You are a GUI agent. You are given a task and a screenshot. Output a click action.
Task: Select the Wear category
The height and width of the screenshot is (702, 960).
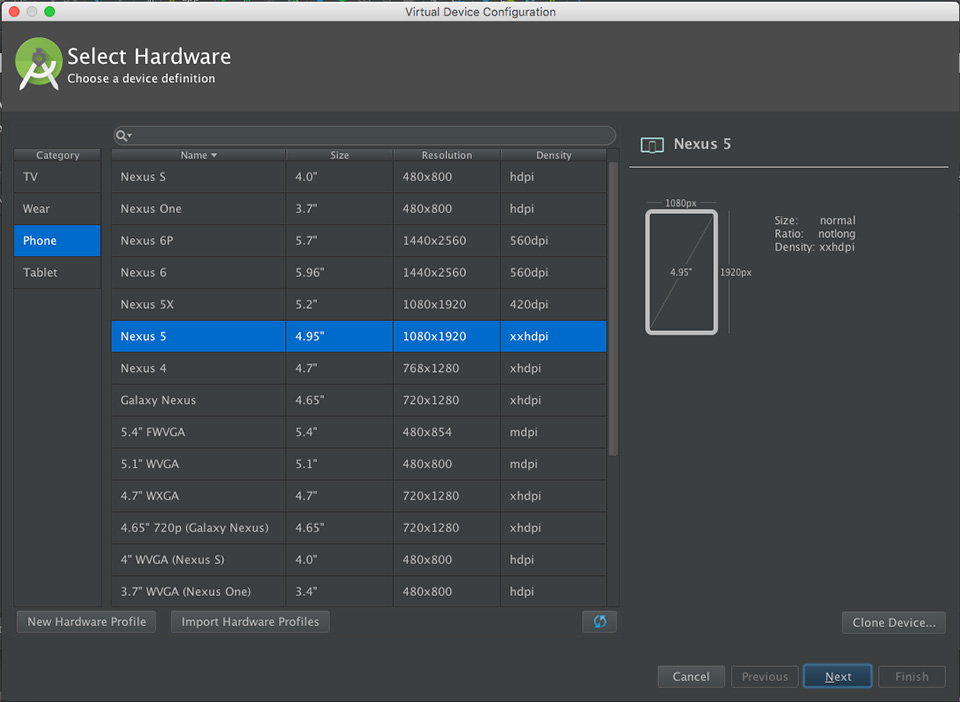pyautogui.click(x=57, y=209)
